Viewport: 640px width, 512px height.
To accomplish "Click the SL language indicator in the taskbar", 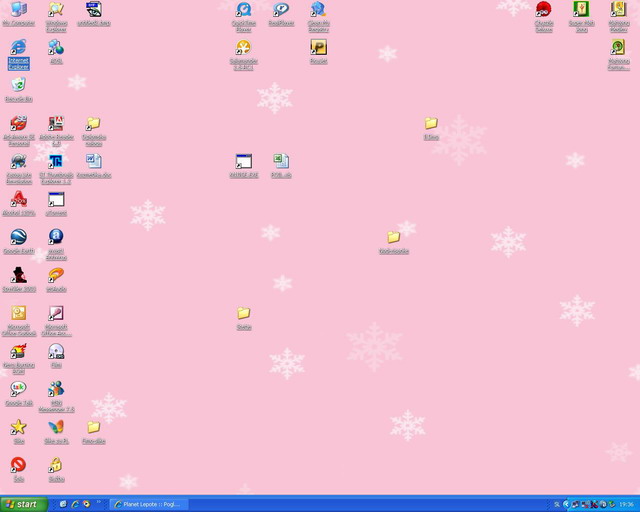I will pos(557,504).
